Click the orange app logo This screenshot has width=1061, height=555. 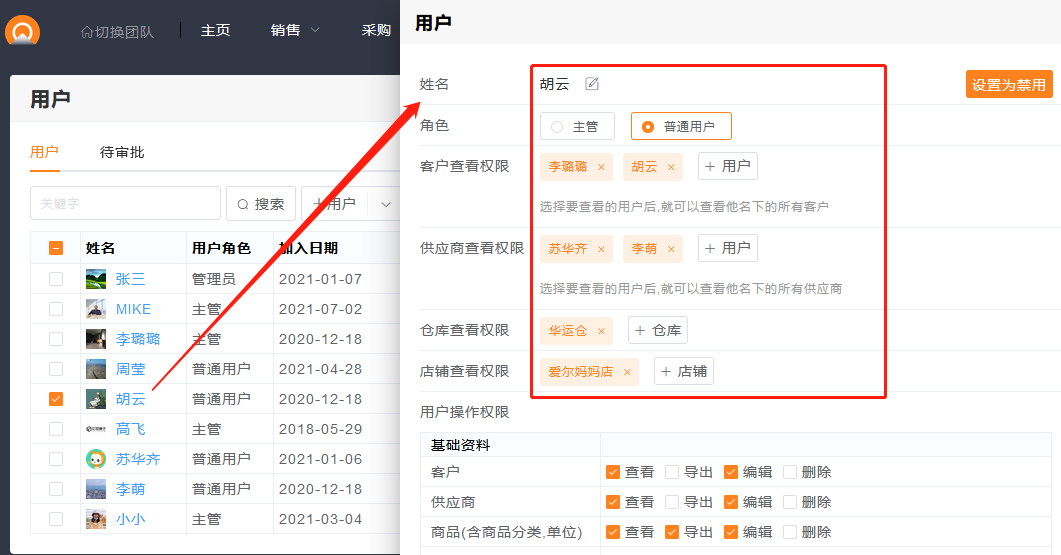(x=22, y=31)
